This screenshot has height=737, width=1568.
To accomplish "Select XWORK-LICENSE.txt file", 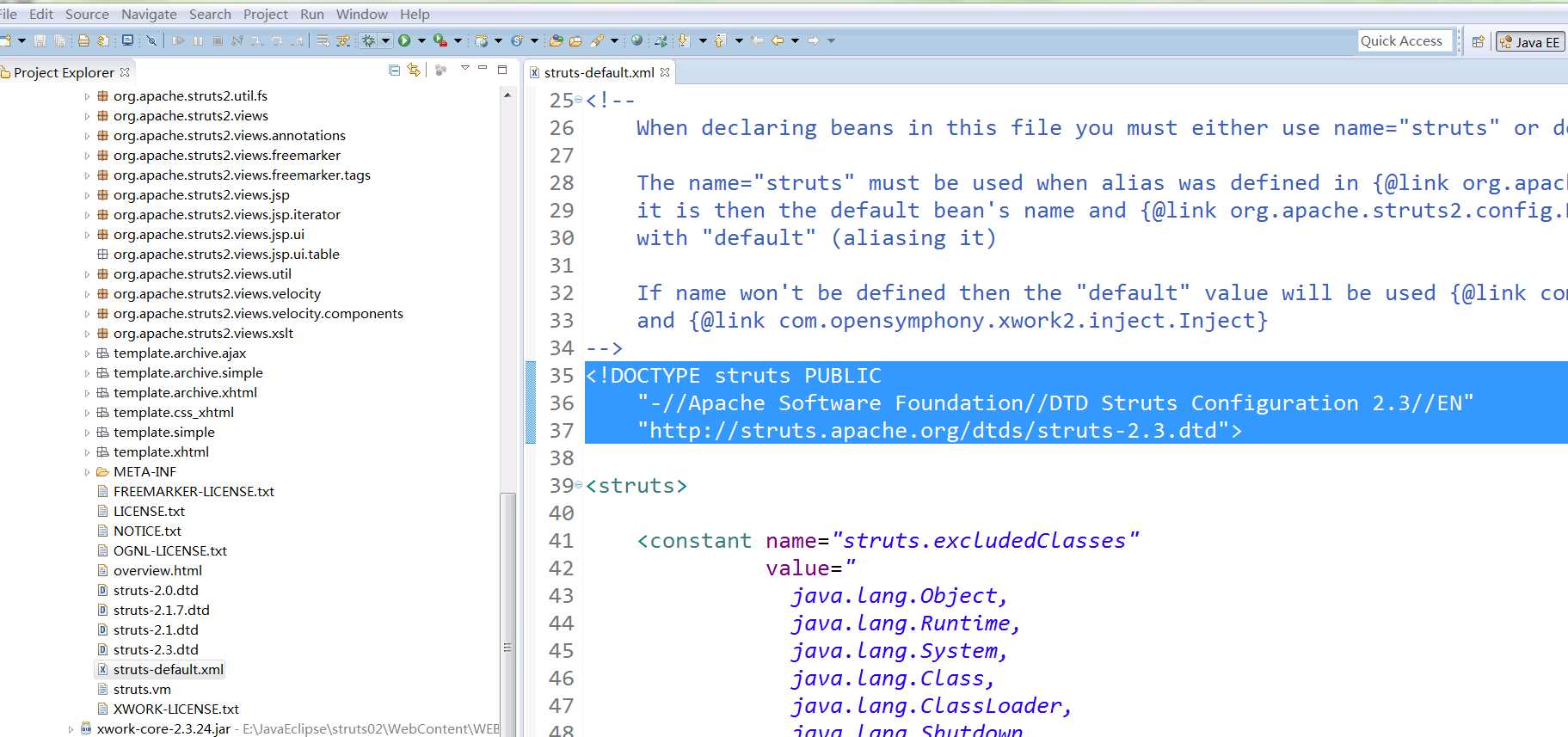I will pyautogui.click(x=176, y=709).
